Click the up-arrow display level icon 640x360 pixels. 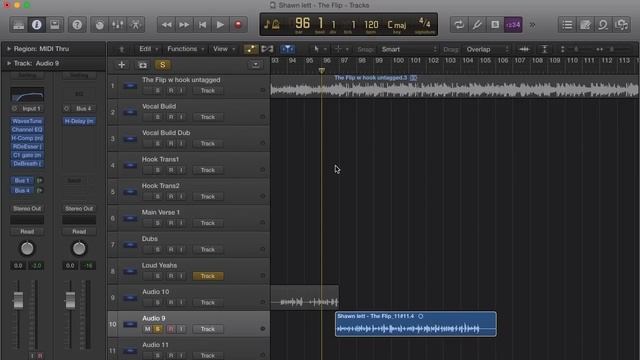[121, 49]
